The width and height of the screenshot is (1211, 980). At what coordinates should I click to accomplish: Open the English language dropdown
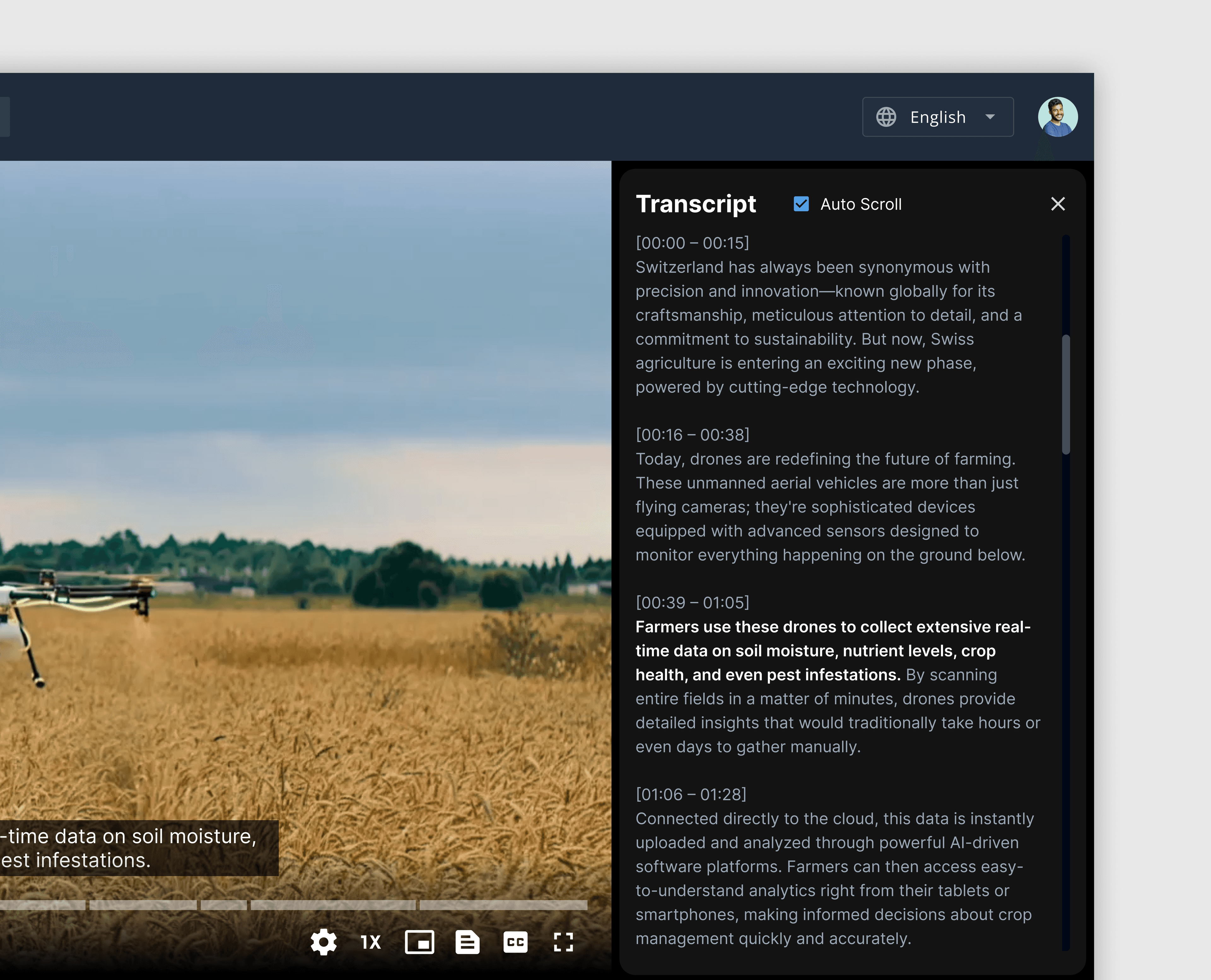point(938,117)
